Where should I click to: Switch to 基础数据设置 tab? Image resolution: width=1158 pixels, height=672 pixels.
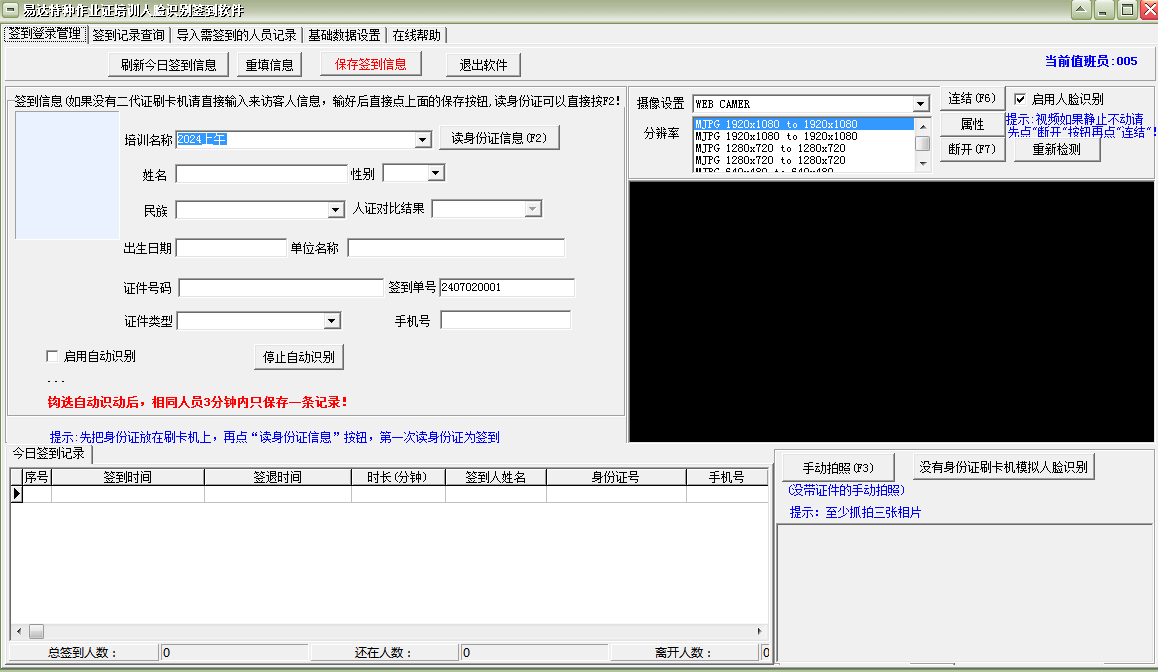pyautogui.click(x=344, y=35)
